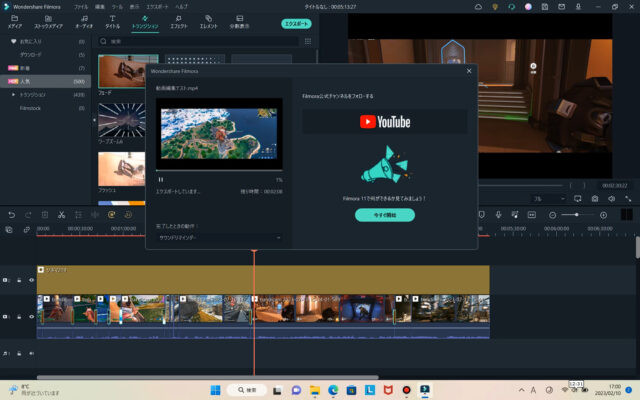The height and width of the screenshot is (400, 640).
Task: Open the ファイル (File) menu
Action: coord(80,7)
